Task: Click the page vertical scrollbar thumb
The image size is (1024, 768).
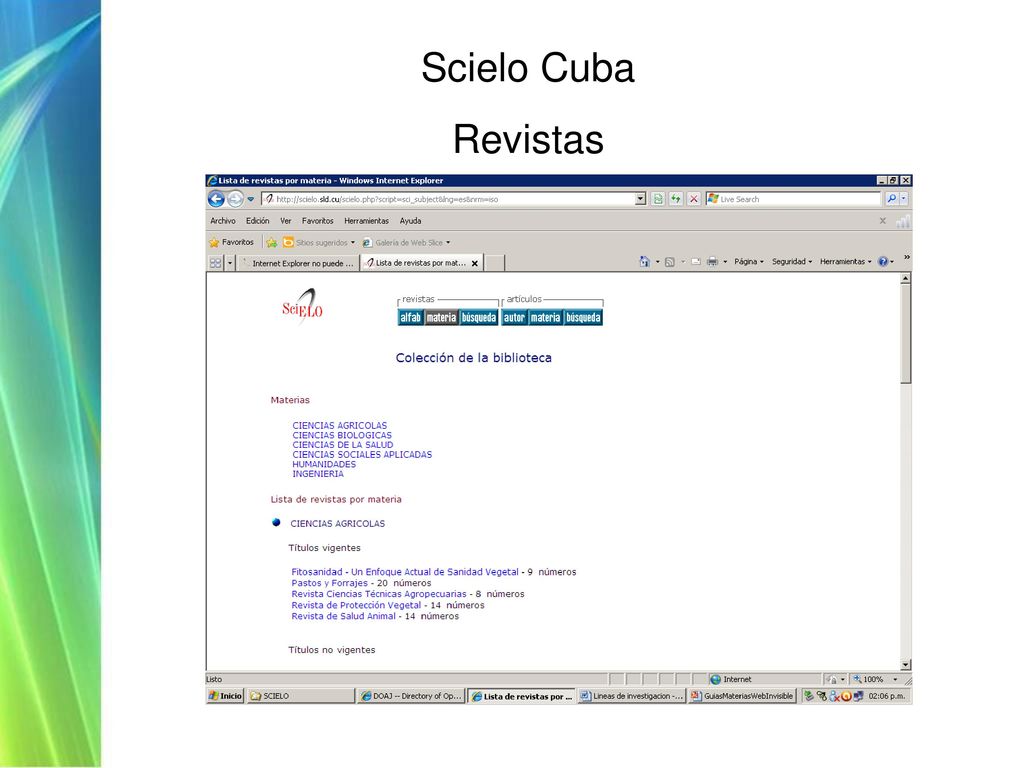Action: (905, 334)
